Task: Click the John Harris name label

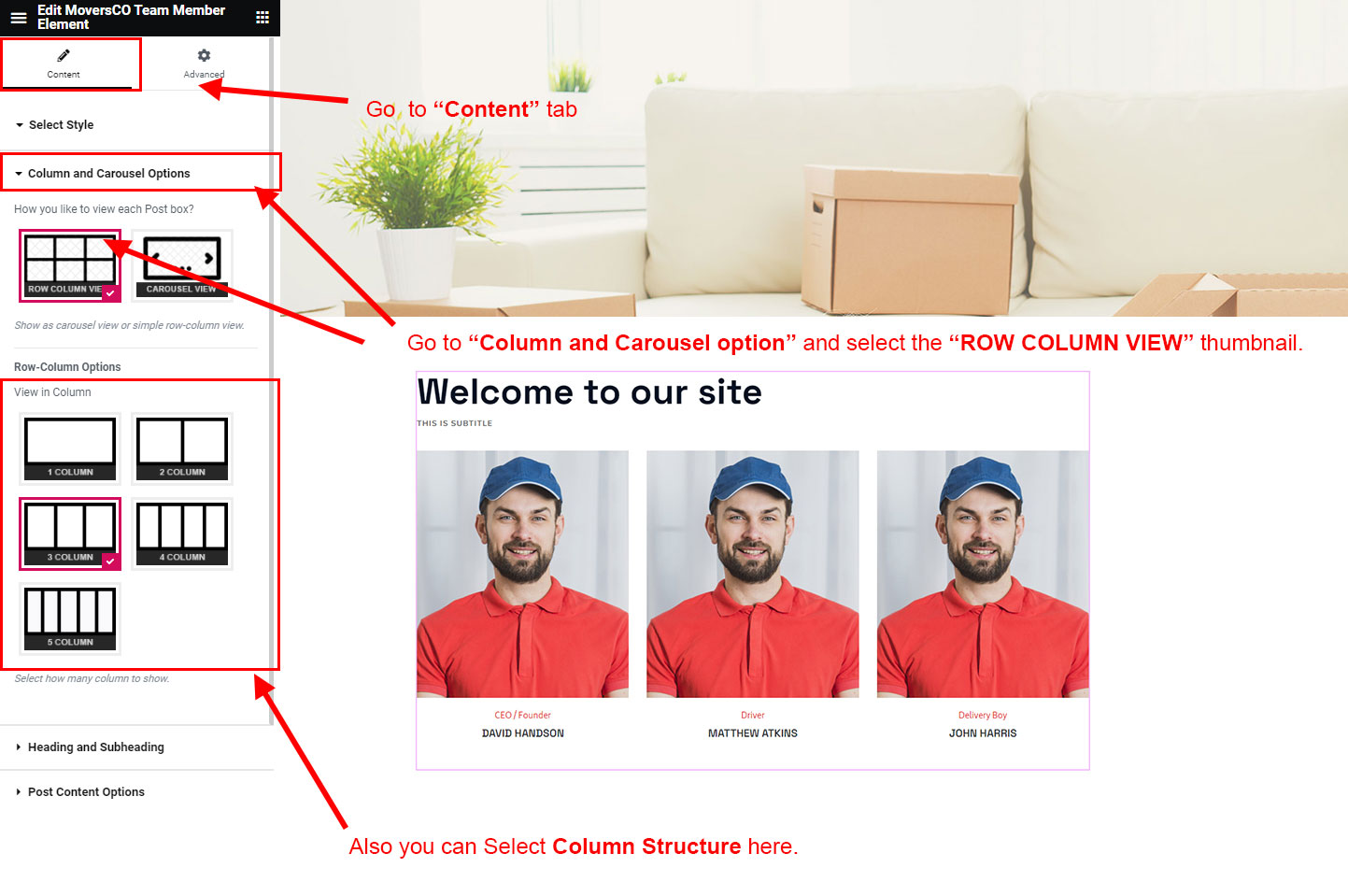Action: 983,733
